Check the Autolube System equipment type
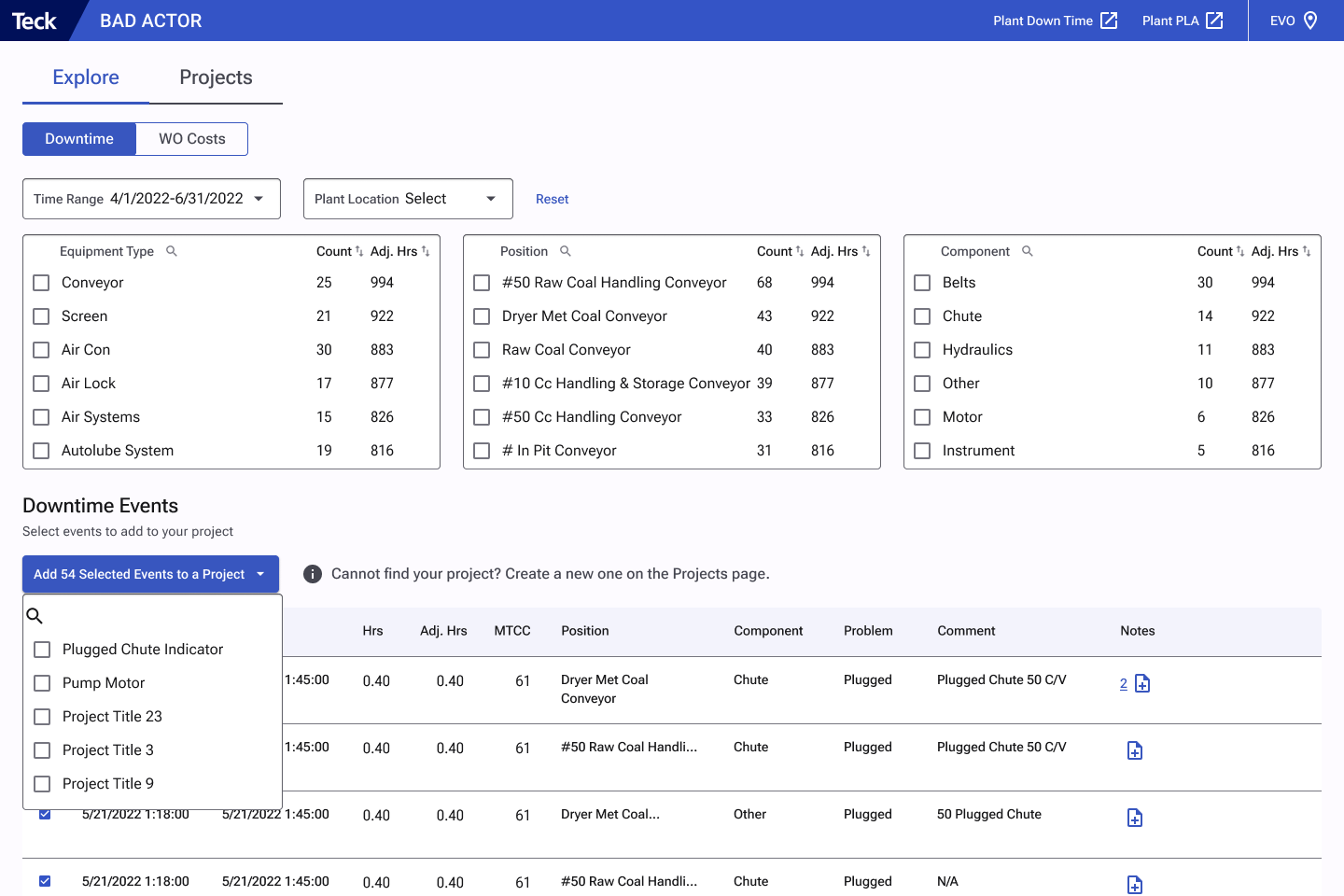The height and width of the screenshot is (896, 1344). point(41,451)
